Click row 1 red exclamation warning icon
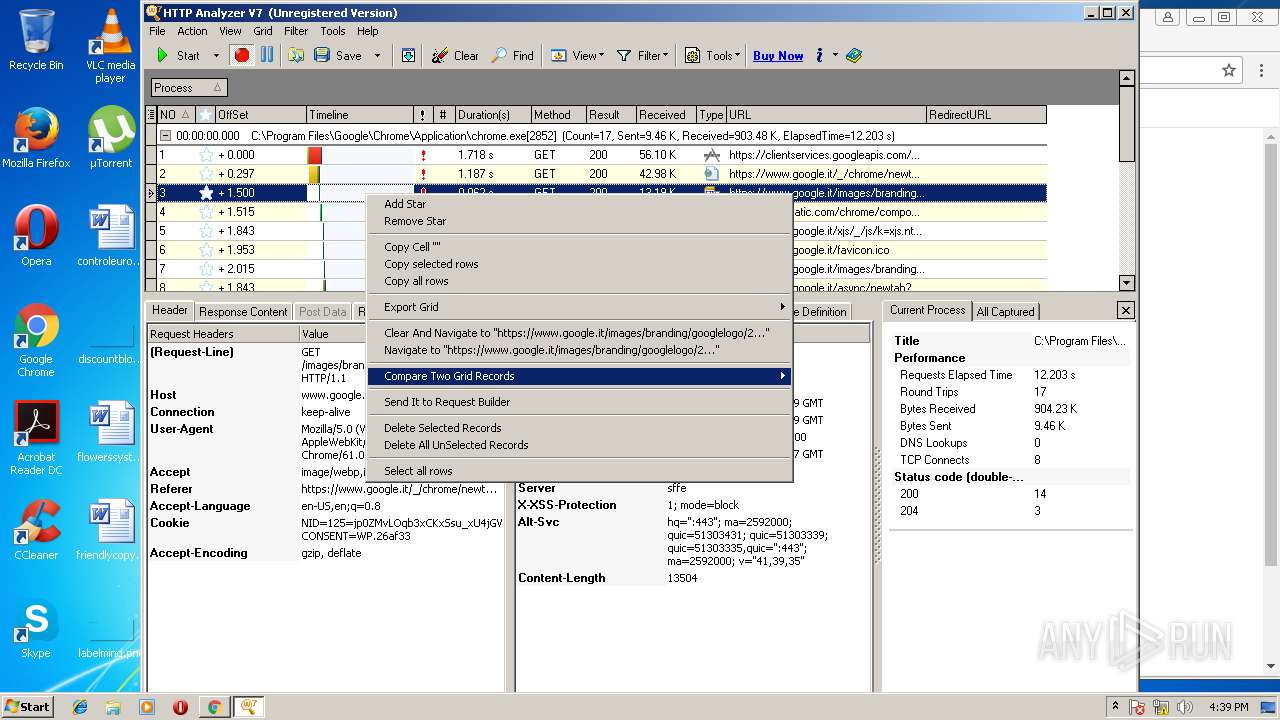The height and width of the screenshot is (720, 1280). click(x=423, y=155)
